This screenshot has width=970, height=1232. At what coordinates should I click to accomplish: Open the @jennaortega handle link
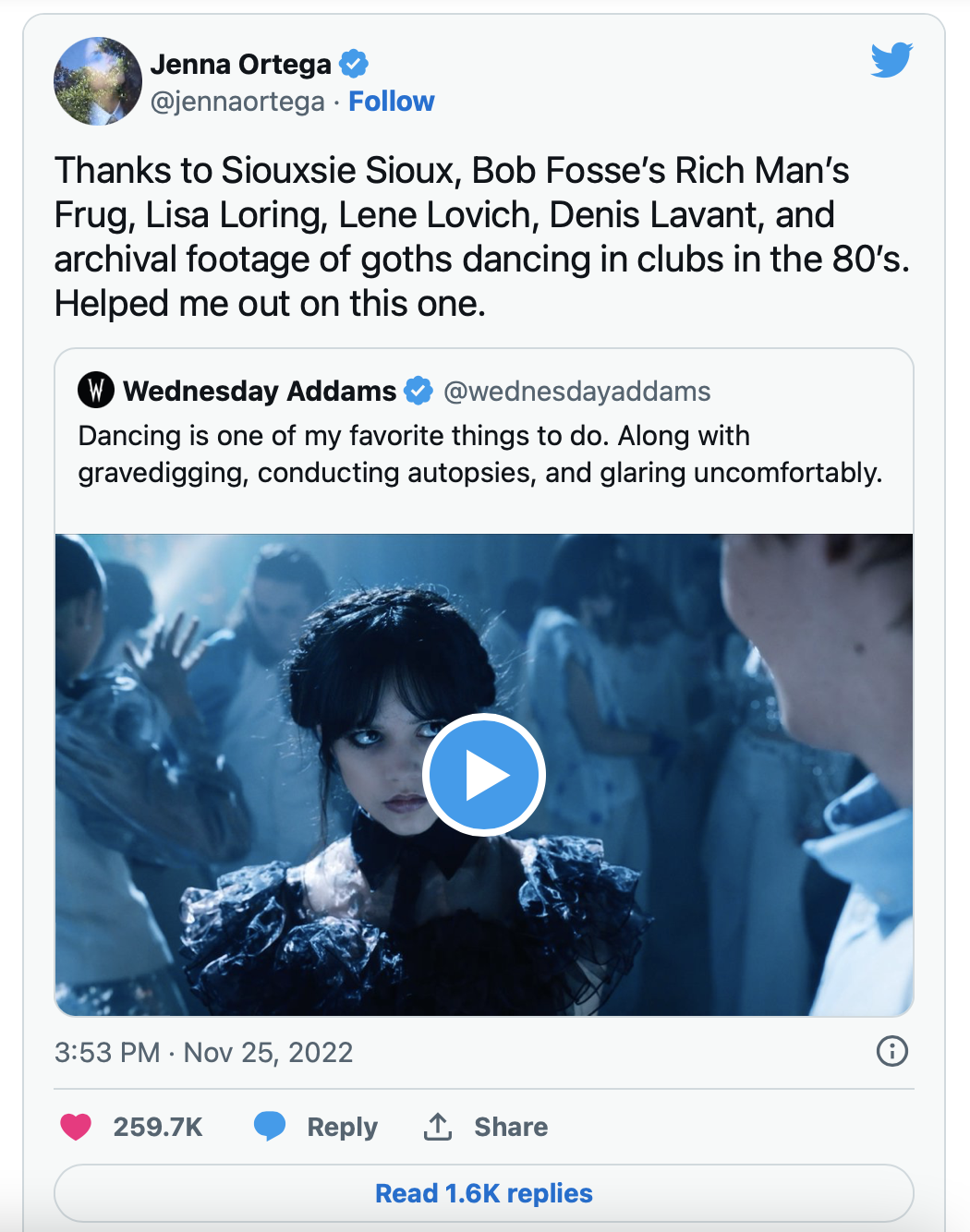click(237, 102)
